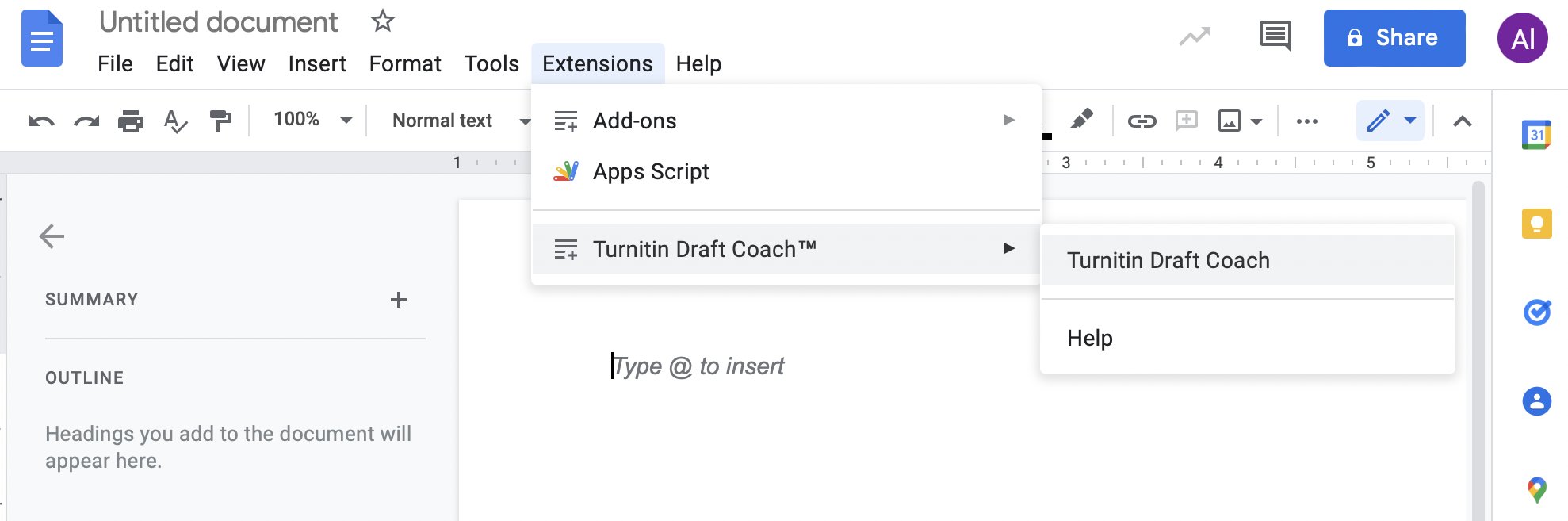Open the editing mode pencil dropdown
The height and width of the screenshot is (521, 1568).
click(1390, 121)
